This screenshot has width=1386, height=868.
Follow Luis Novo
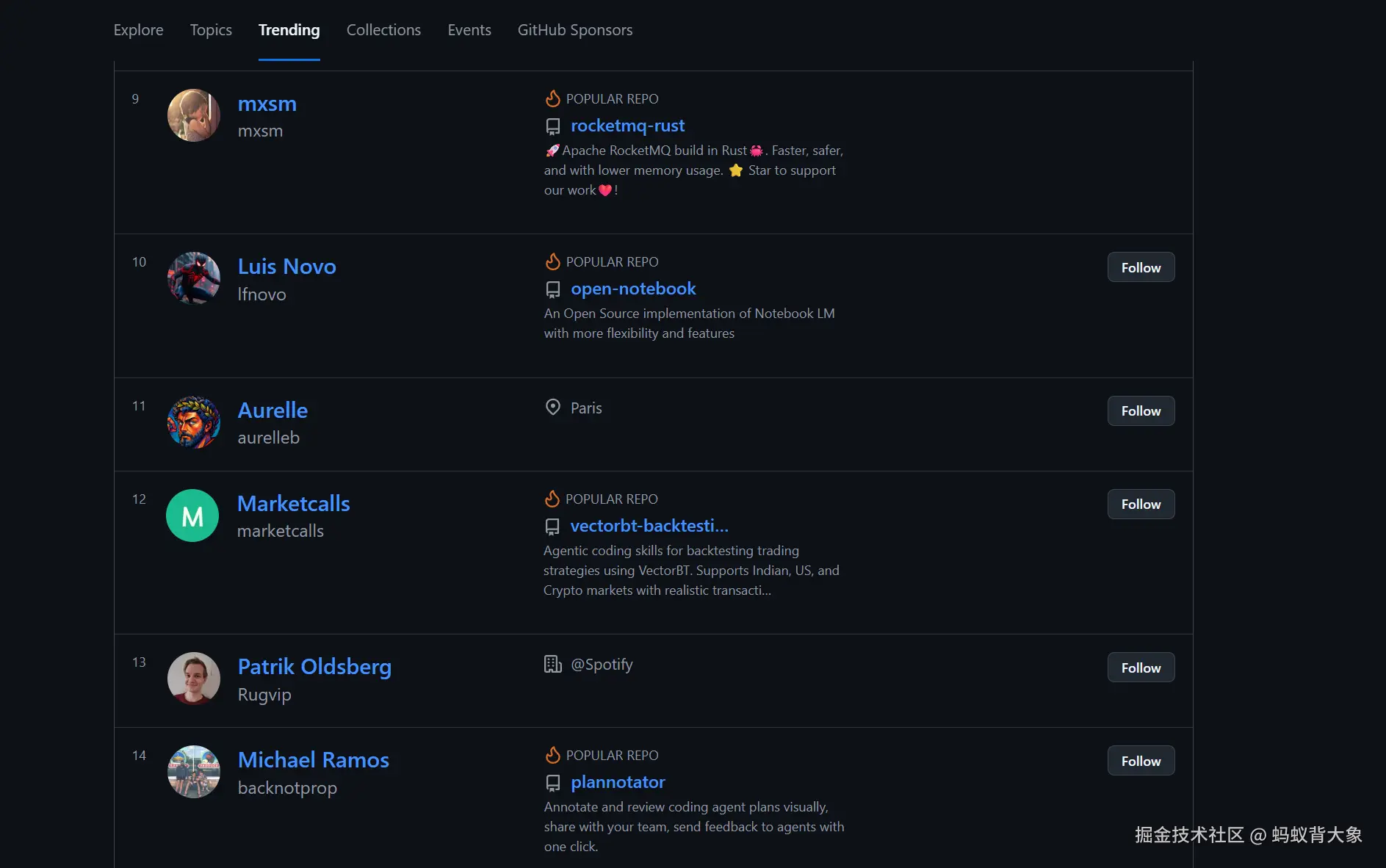click(x=1140, y=268)
